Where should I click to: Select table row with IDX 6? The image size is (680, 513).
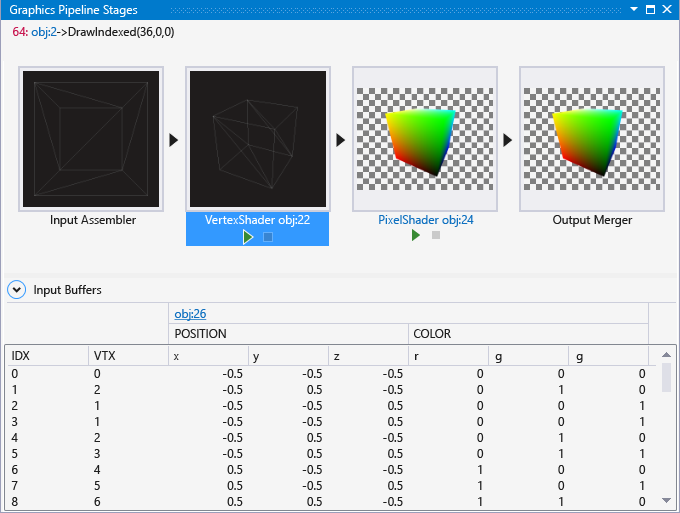coord(331,470)
